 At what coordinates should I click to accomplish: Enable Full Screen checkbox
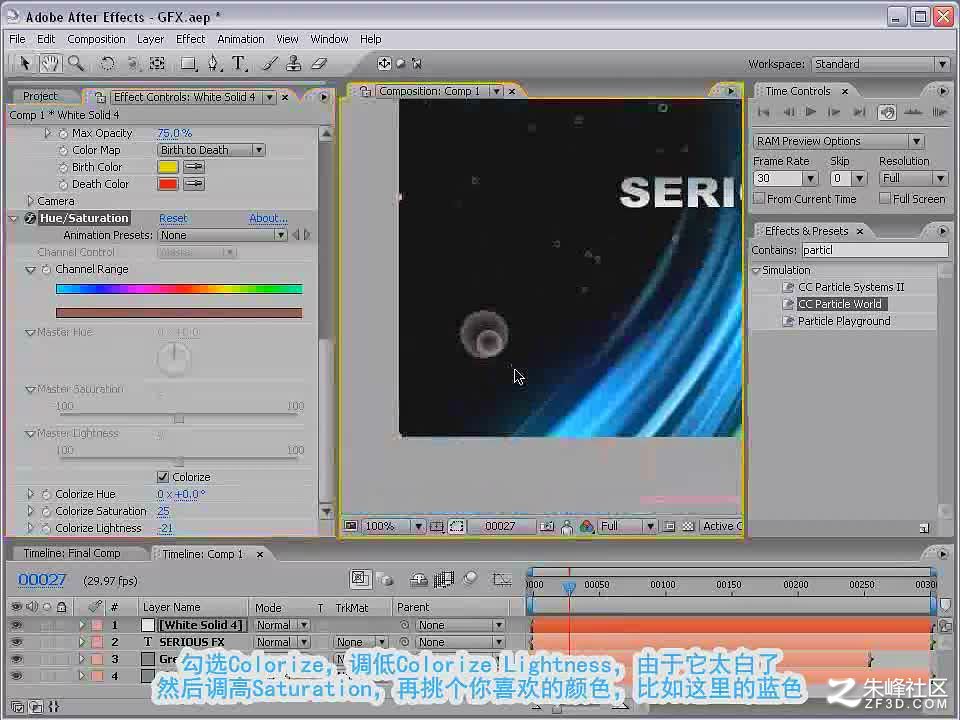885,198
